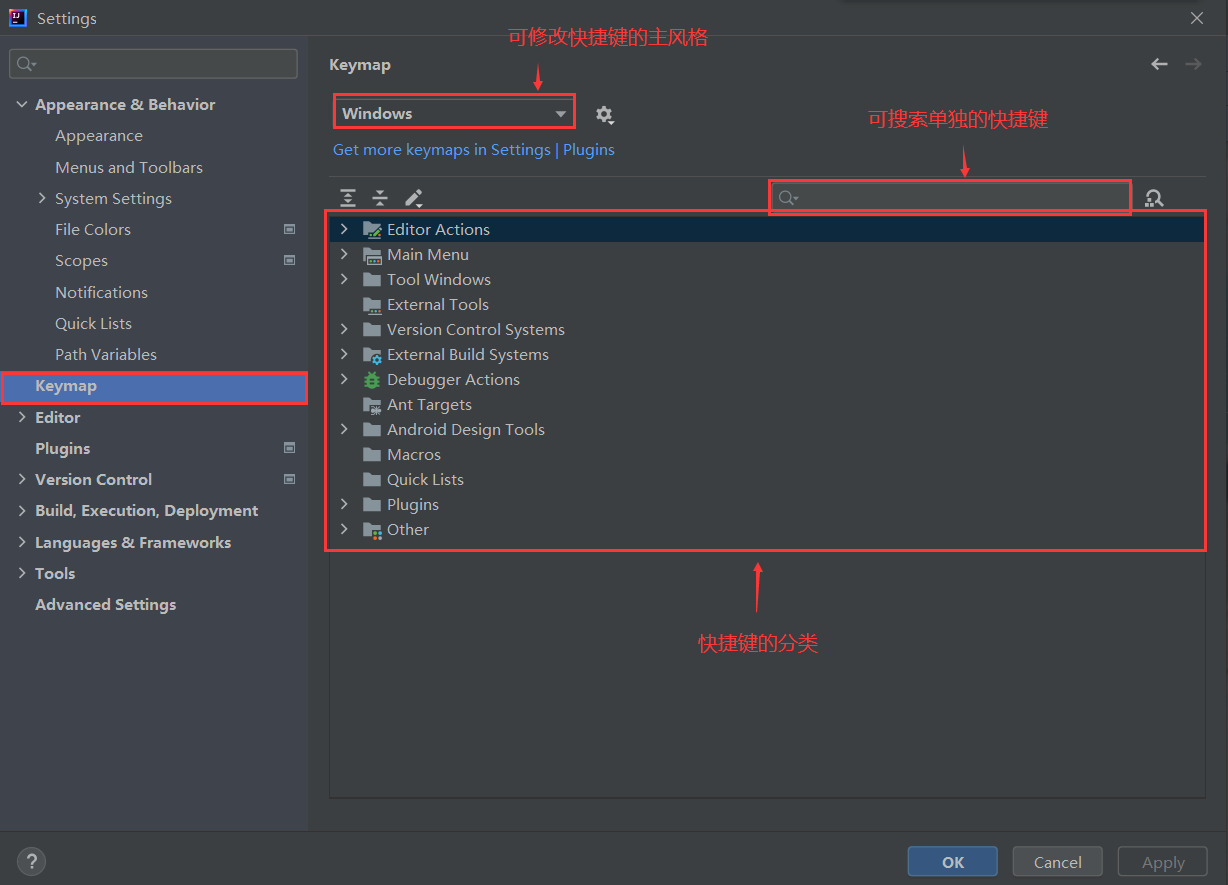Image resolution: width=1228 pixels, height=885 pixels.
Task: Expand the External Build Systems node
Action: pyautogui.click(x=344, y=354)
